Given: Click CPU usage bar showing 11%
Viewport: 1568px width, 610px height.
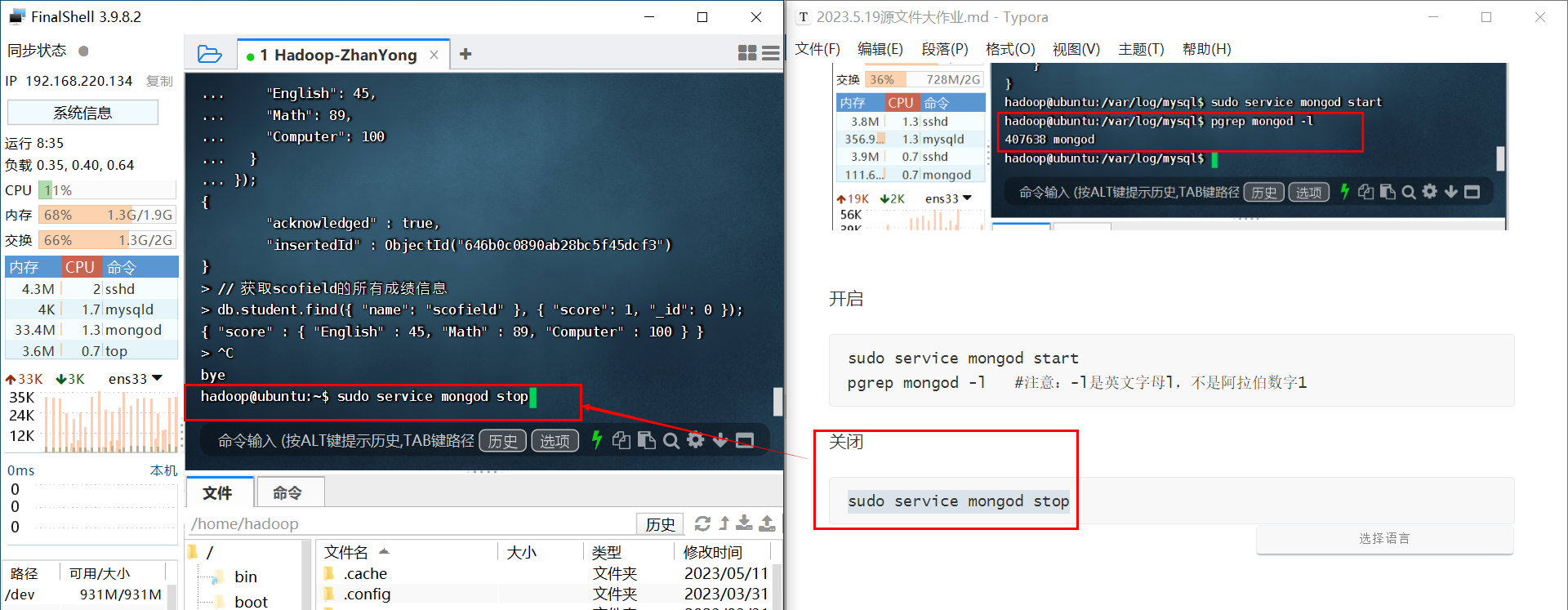Looking at the screenshot, I should [x=107, y=190].
